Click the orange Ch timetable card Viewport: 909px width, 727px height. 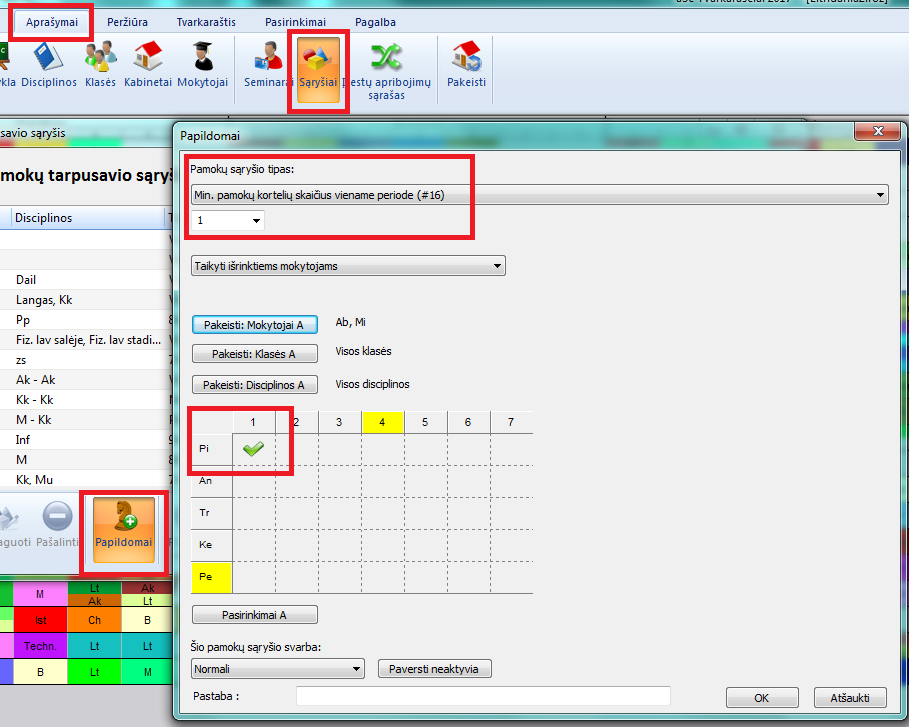[94, 620]
